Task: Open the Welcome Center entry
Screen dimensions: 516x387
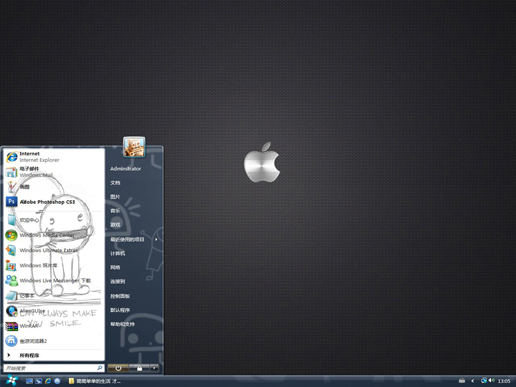Action: 54,220
